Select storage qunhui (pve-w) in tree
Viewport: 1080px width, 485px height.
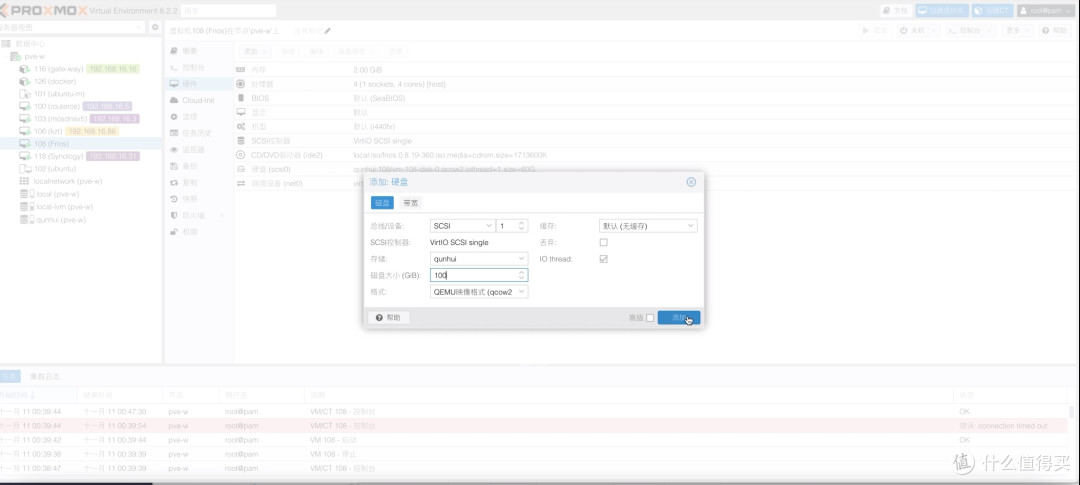(x=61, y=220)
